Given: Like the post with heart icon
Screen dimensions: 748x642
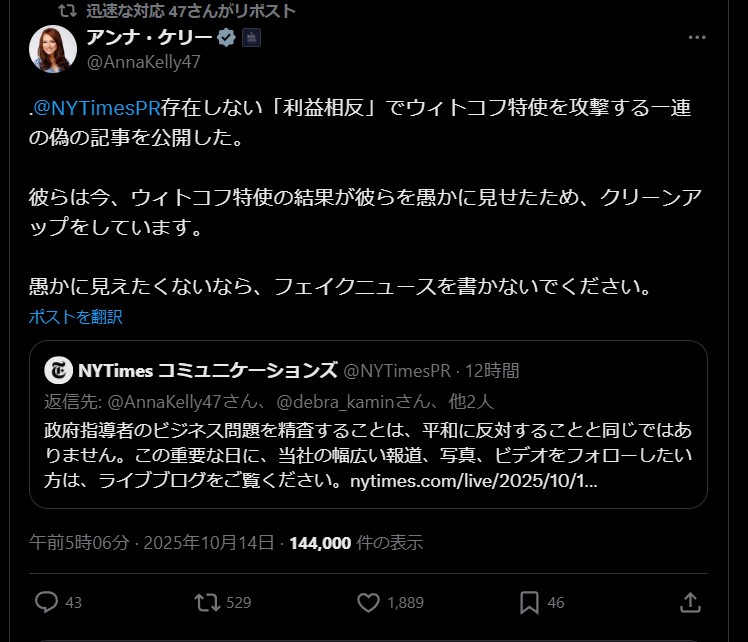Looking at the screenshot, I should [x=369, y=602].
